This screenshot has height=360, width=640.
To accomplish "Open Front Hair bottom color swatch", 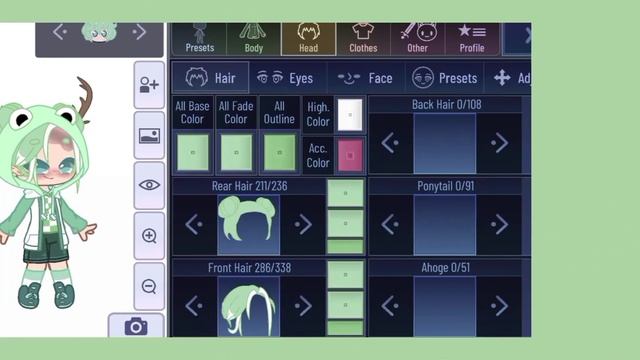I will point(345,328).
